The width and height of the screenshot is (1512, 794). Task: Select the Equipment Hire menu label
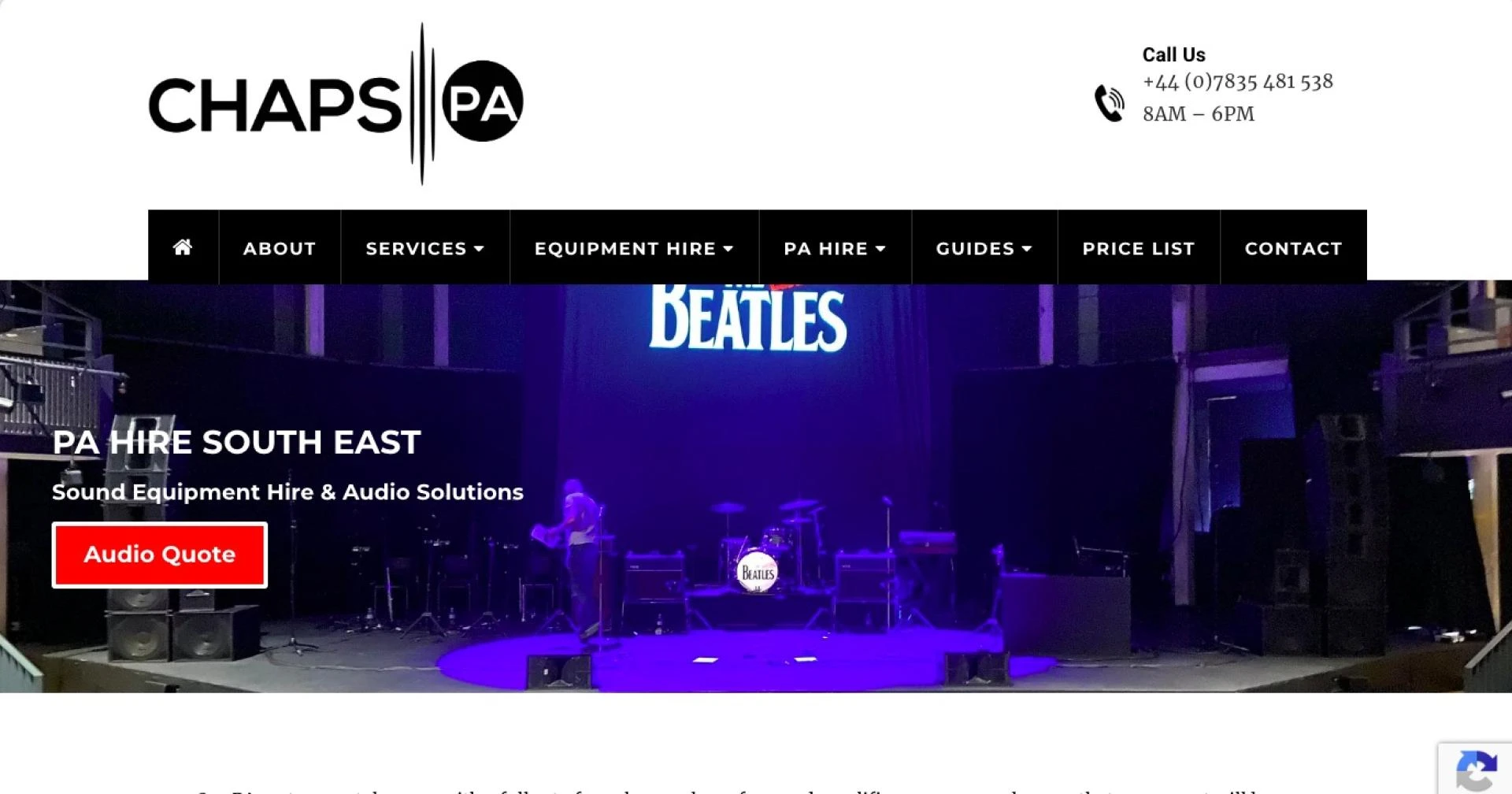[x=625, y=248]
